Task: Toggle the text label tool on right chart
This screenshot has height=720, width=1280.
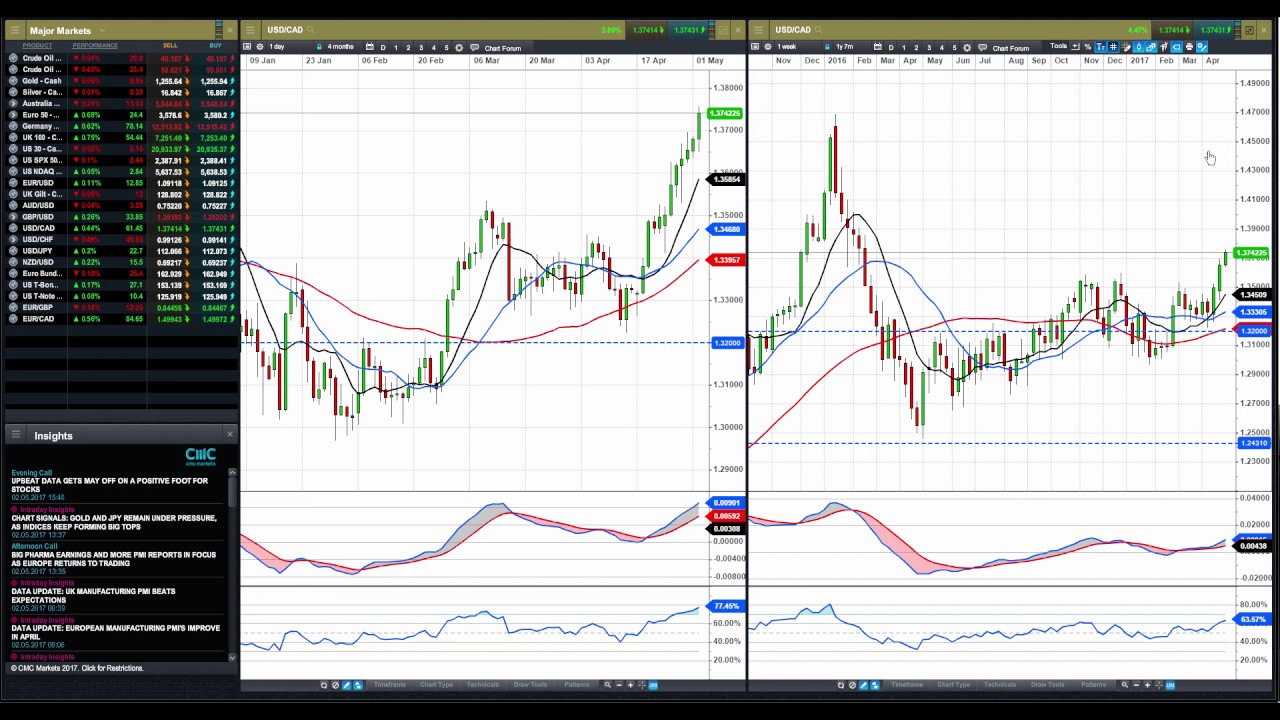Action: [1100, 47]
